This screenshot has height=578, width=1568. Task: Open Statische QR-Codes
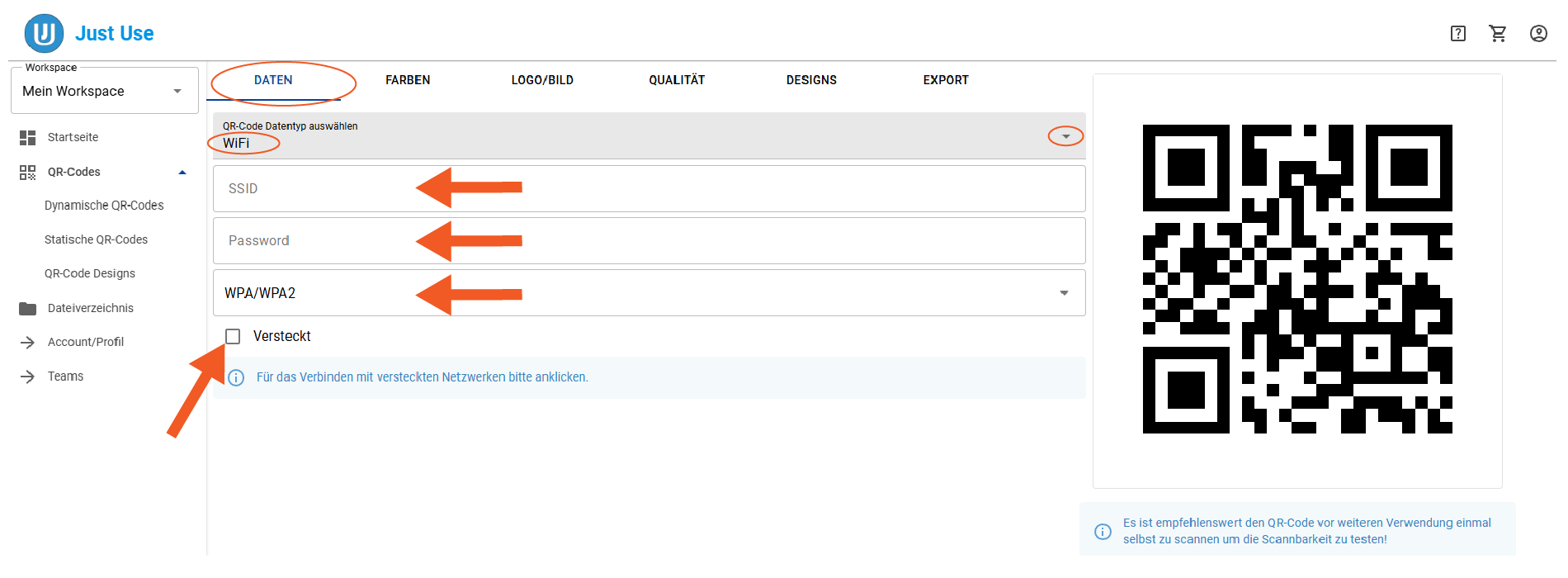(96, 239)
